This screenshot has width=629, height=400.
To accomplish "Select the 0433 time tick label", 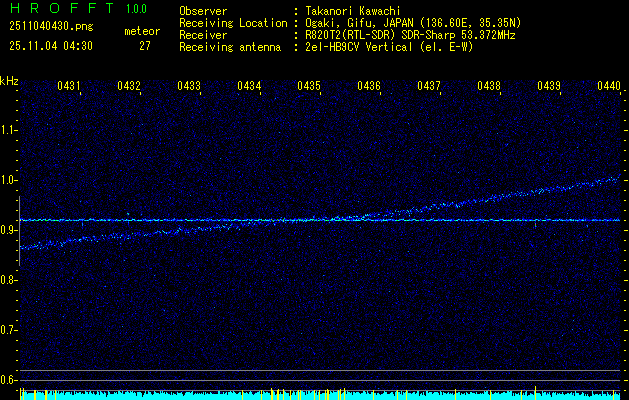I will tap(189, 87).
